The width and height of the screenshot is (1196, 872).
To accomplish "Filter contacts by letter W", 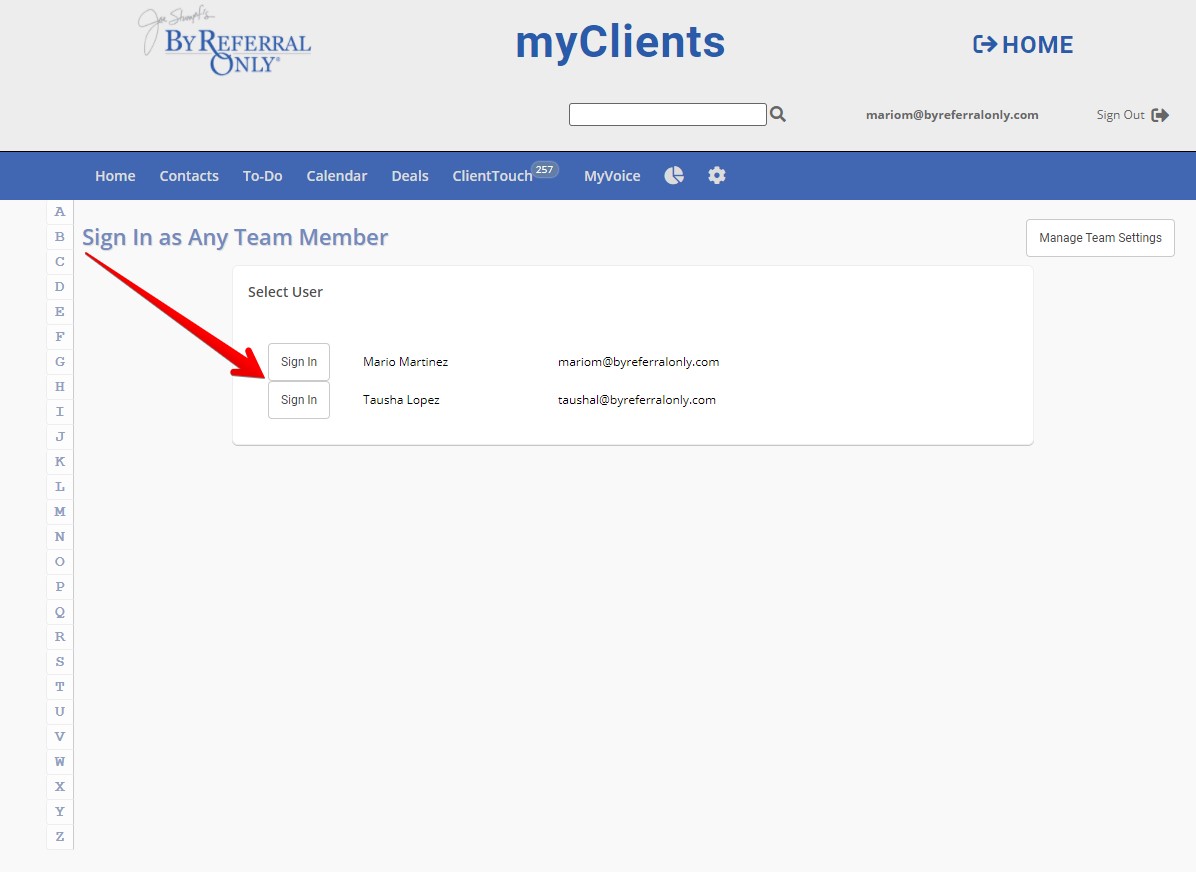I will pos(59,761).
